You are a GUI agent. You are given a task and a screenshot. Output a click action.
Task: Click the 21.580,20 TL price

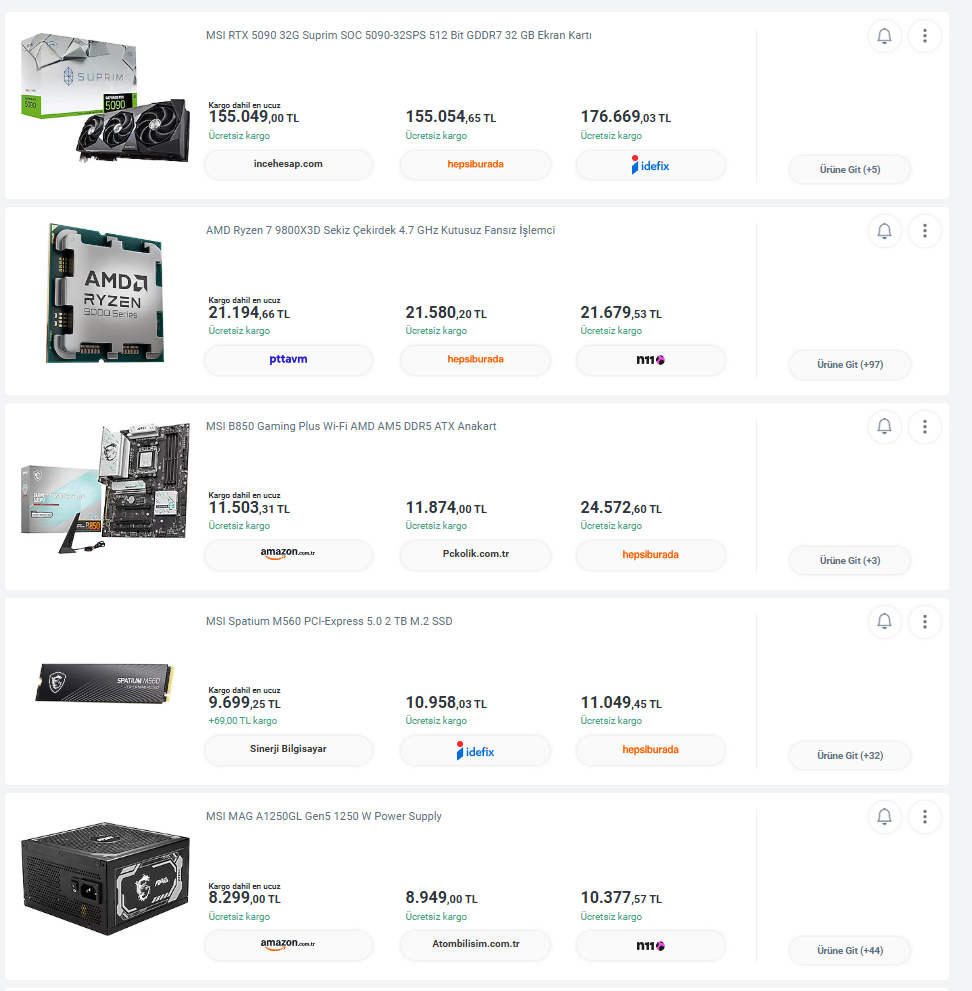446,313
